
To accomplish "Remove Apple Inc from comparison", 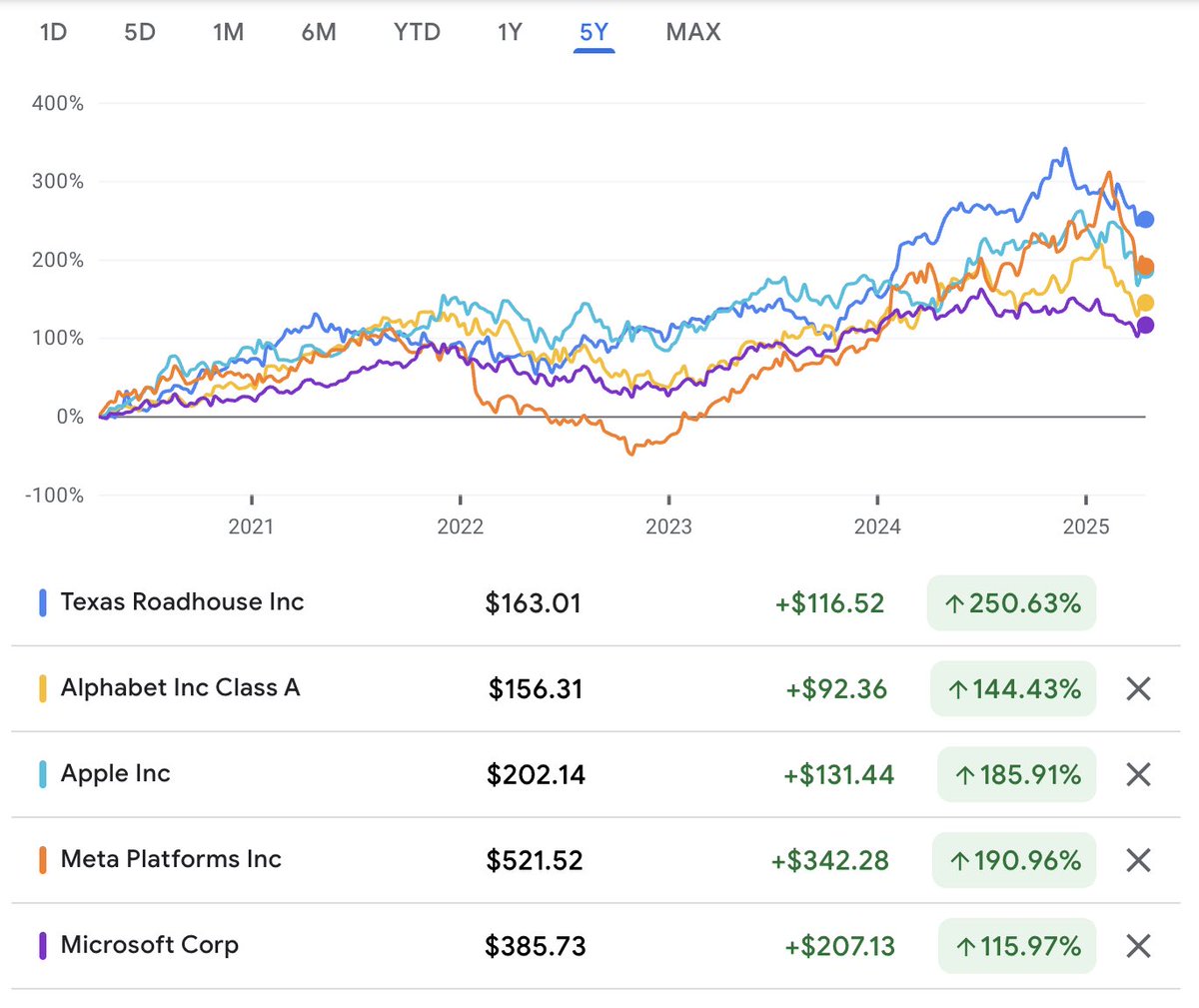I will tap(1138, 774).
